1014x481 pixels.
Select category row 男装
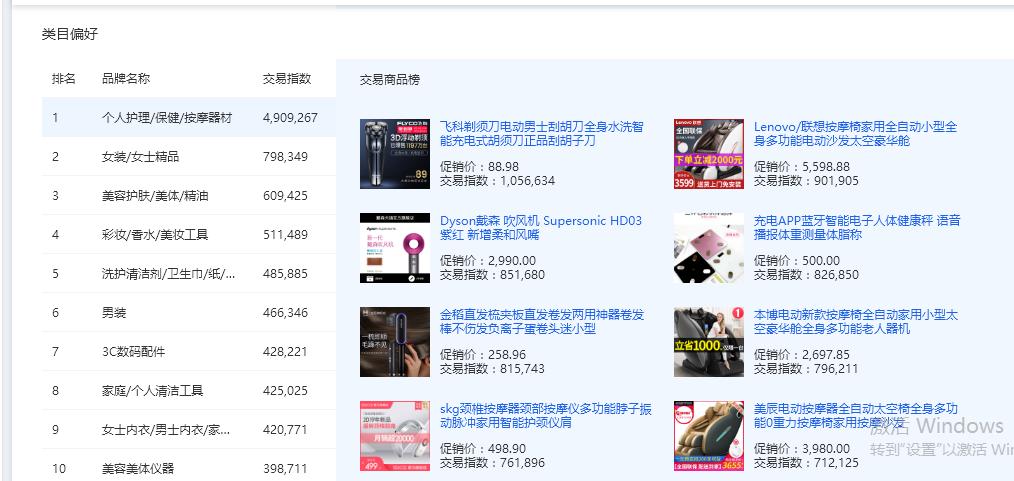click(x=189, y=312)
